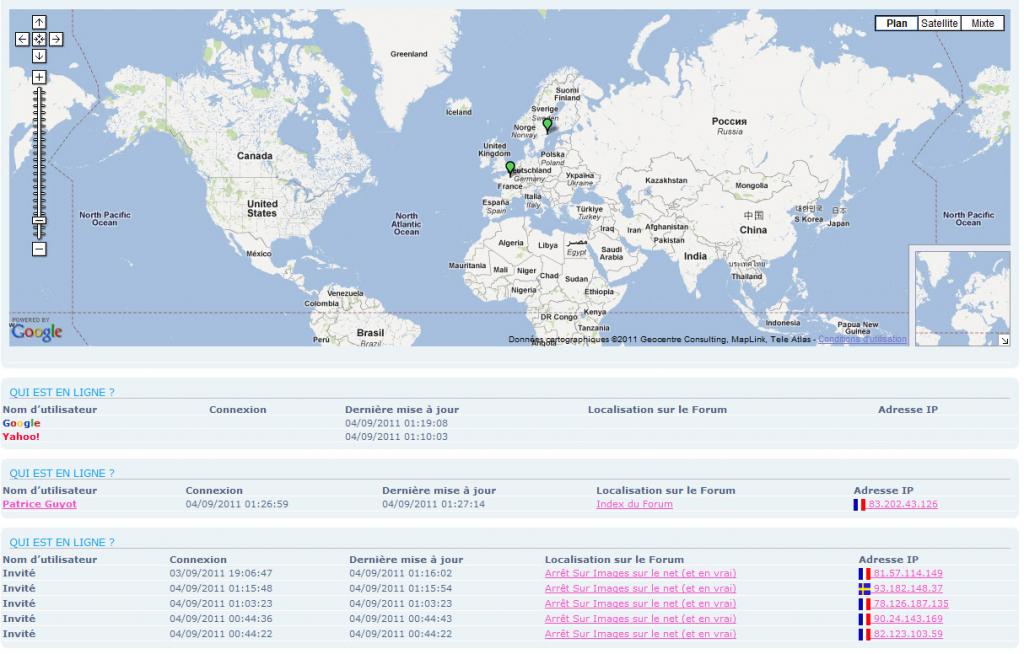Click the Mongolia label on the map
This screenshot has width=1024, height=654.
click(752, 186)
